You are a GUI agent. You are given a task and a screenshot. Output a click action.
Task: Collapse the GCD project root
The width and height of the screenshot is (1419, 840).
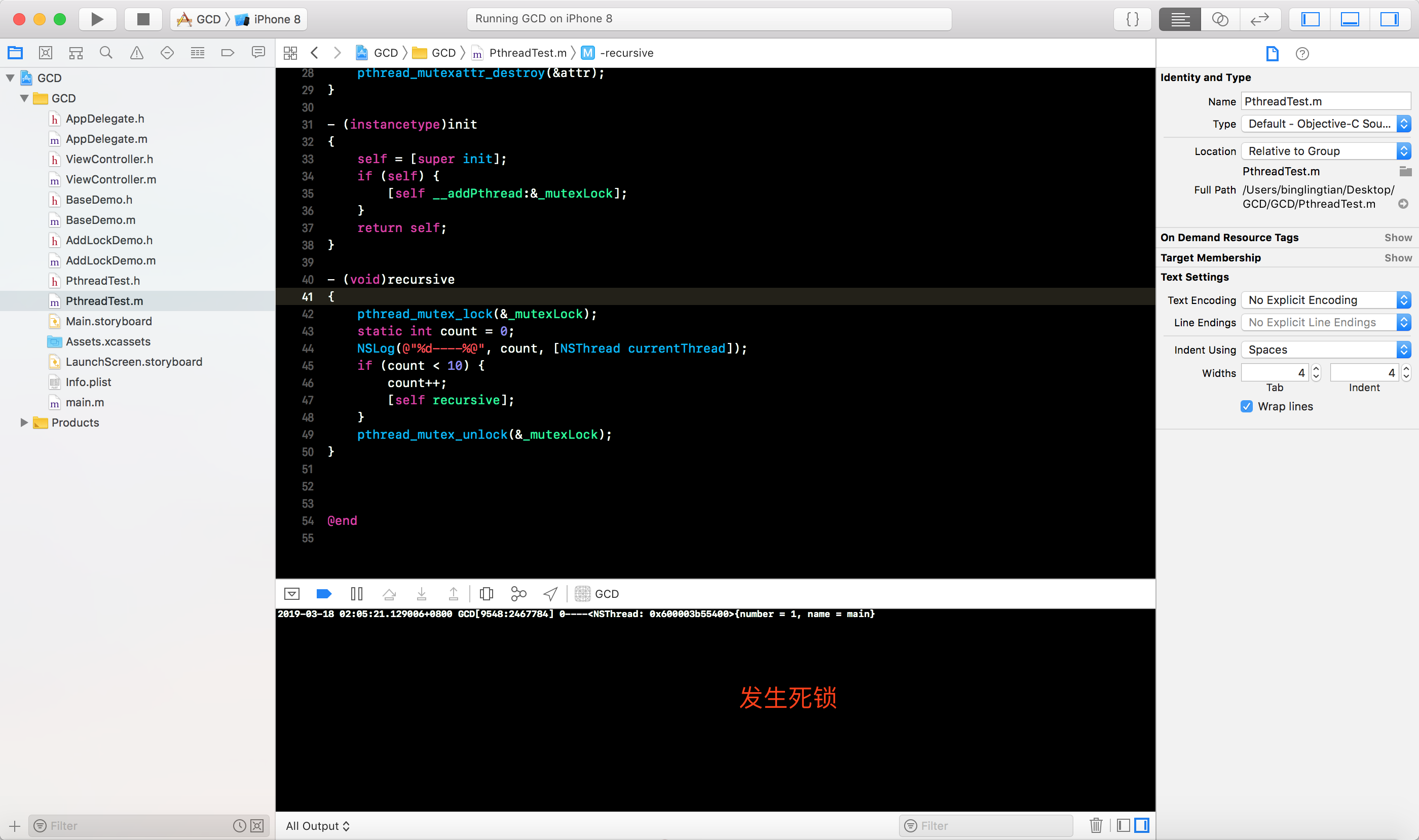click(10, 78)
